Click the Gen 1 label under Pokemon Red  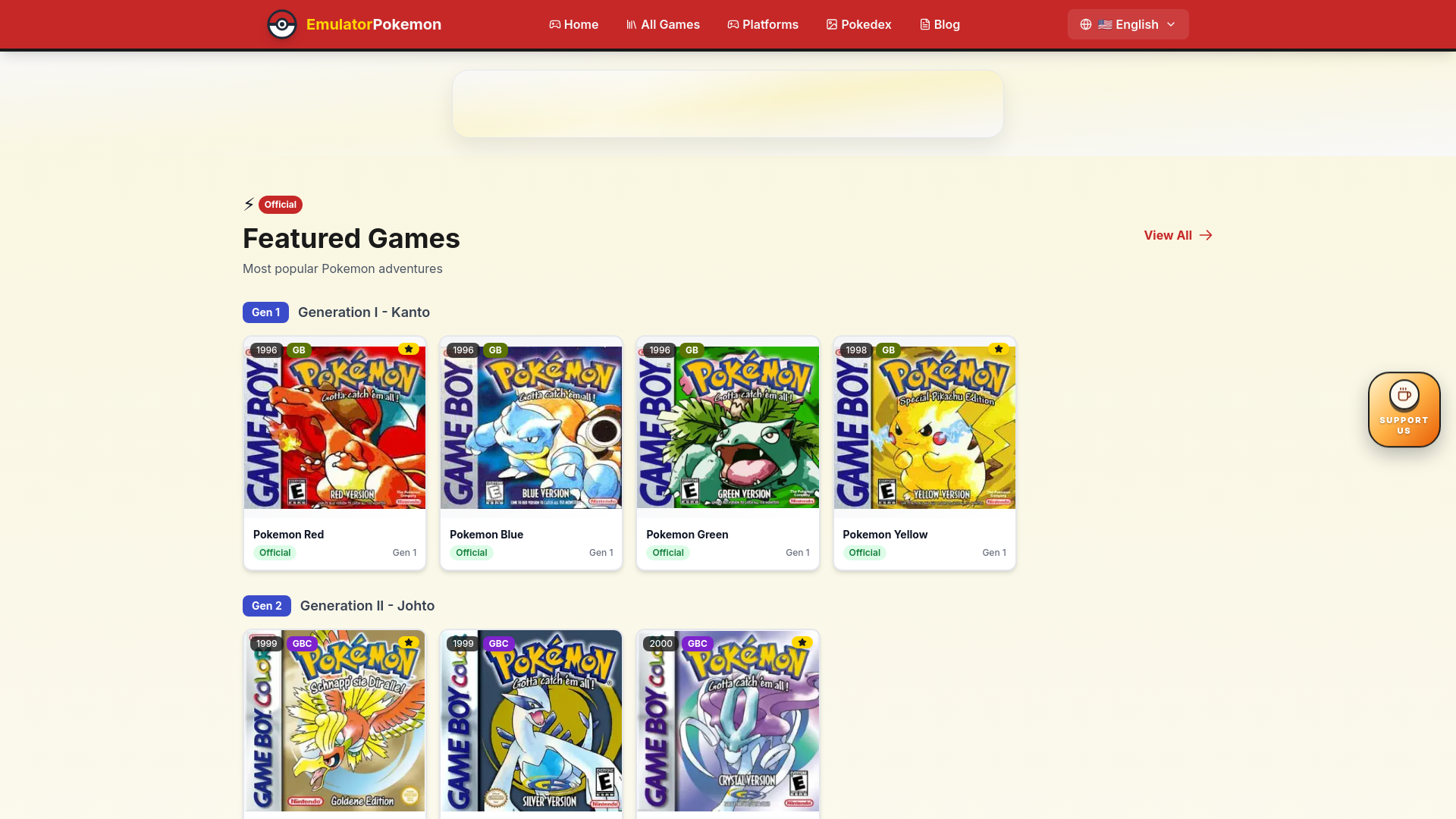(x=404, y=553)
